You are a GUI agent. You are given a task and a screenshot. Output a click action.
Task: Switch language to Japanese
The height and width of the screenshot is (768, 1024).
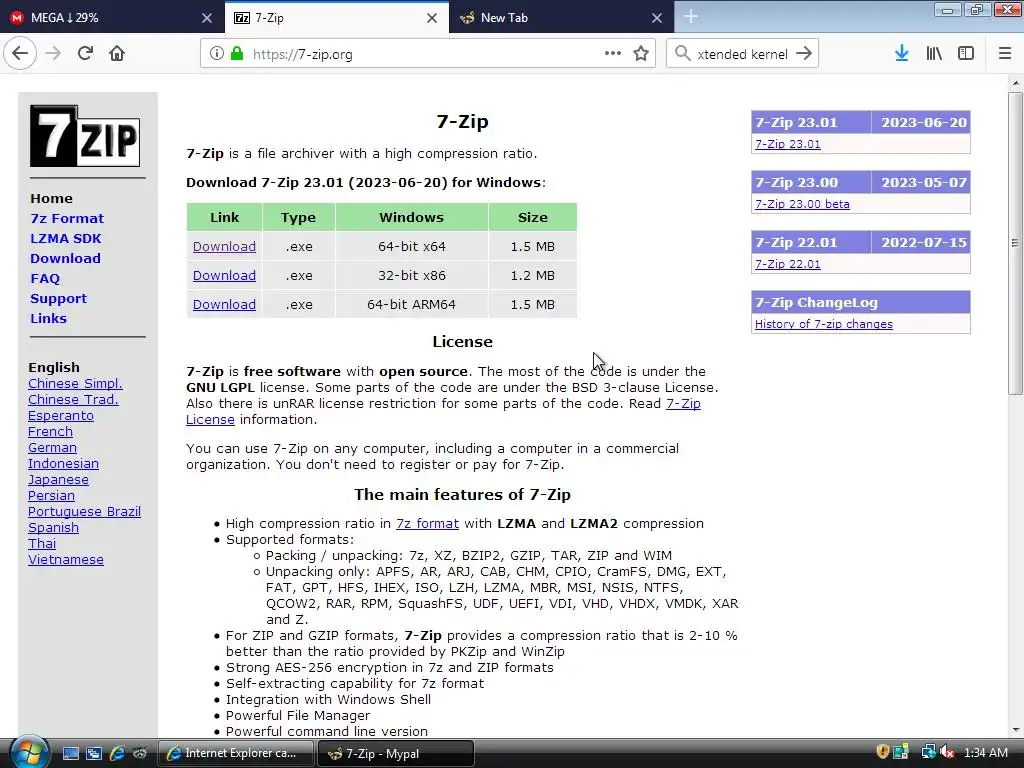click(x=58, y=479)
